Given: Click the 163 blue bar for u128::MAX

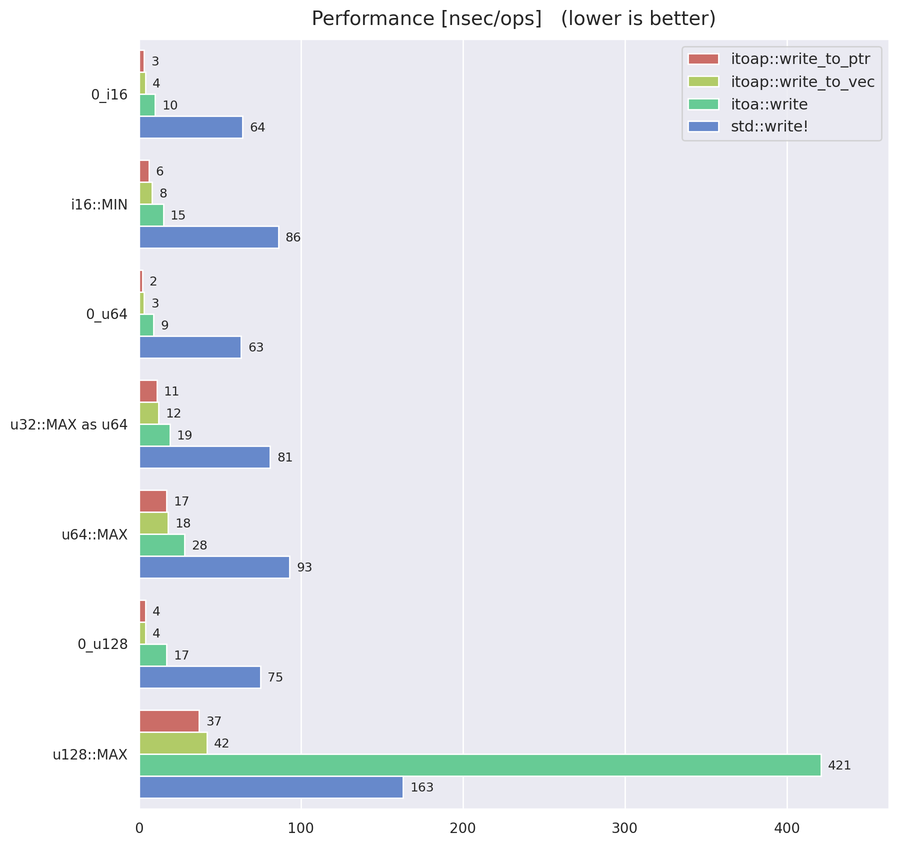Looking at the screenshot, I should [272, 787].
